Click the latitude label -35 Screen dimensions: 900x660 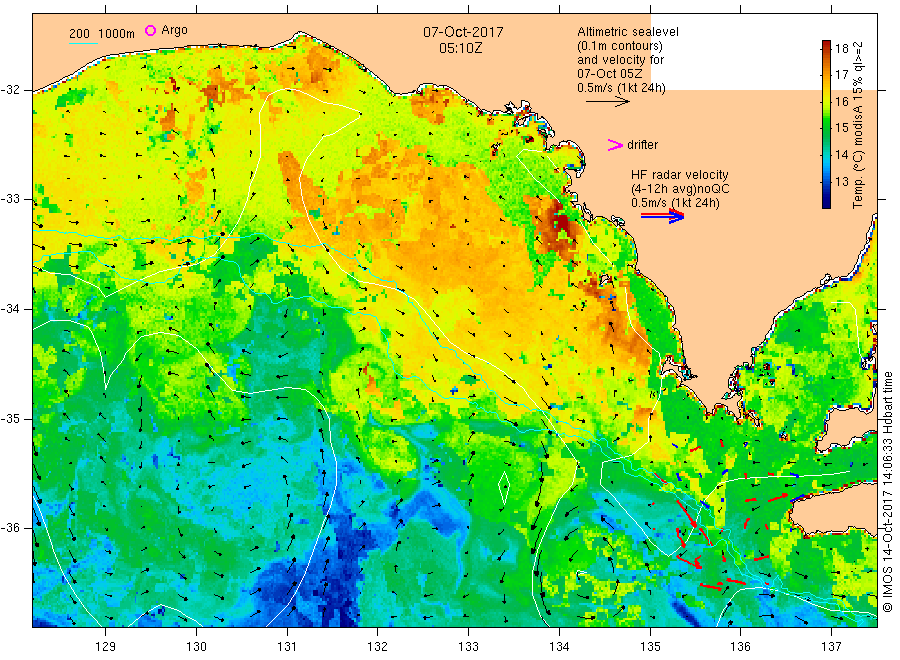coord(11,418)
